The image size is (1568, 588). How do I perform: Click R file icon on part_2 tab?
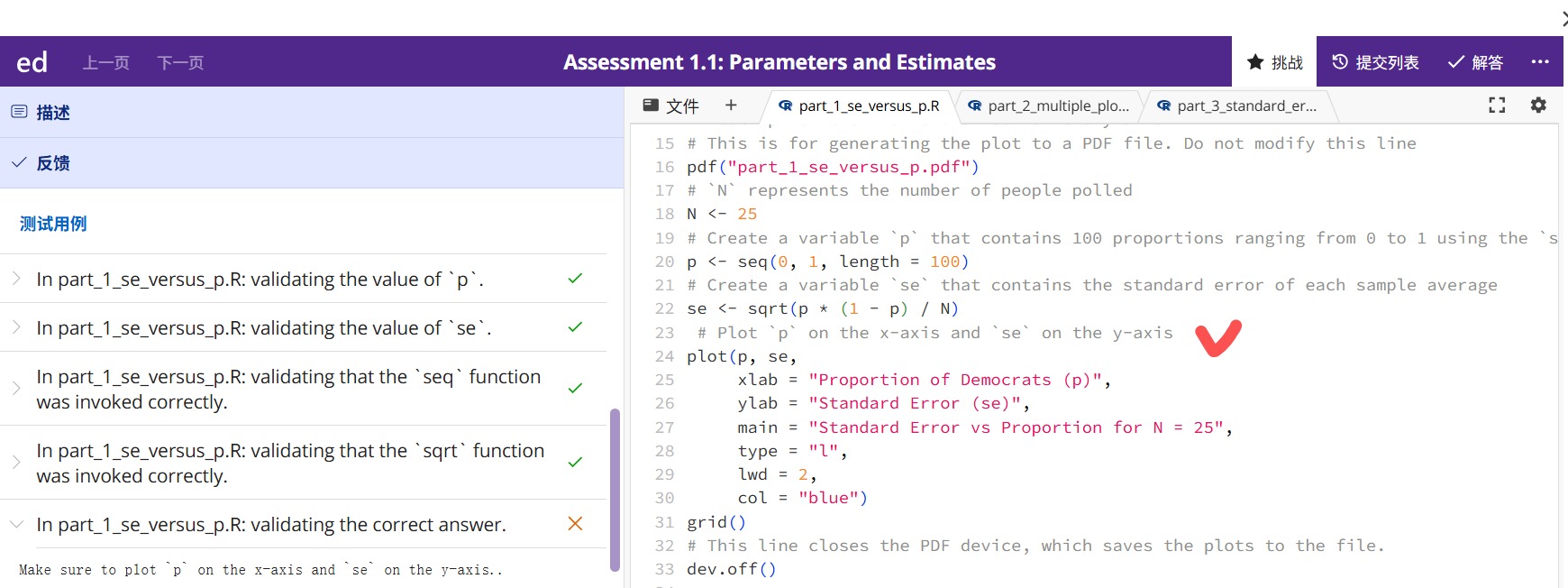coord(975,106)
